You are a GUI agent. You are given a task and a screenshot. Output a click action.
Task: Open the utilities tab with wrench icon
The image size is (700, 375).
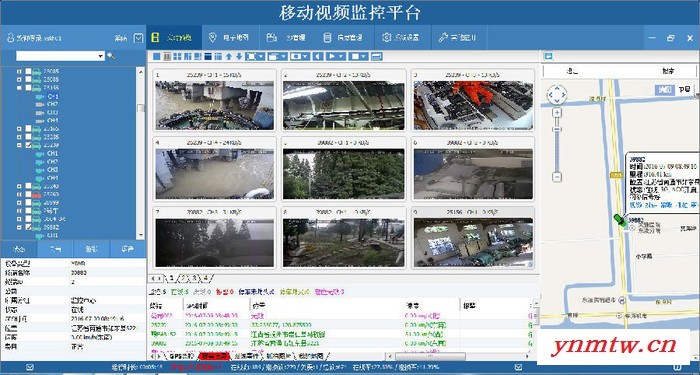pyautogui.click(x=458, y=38)
